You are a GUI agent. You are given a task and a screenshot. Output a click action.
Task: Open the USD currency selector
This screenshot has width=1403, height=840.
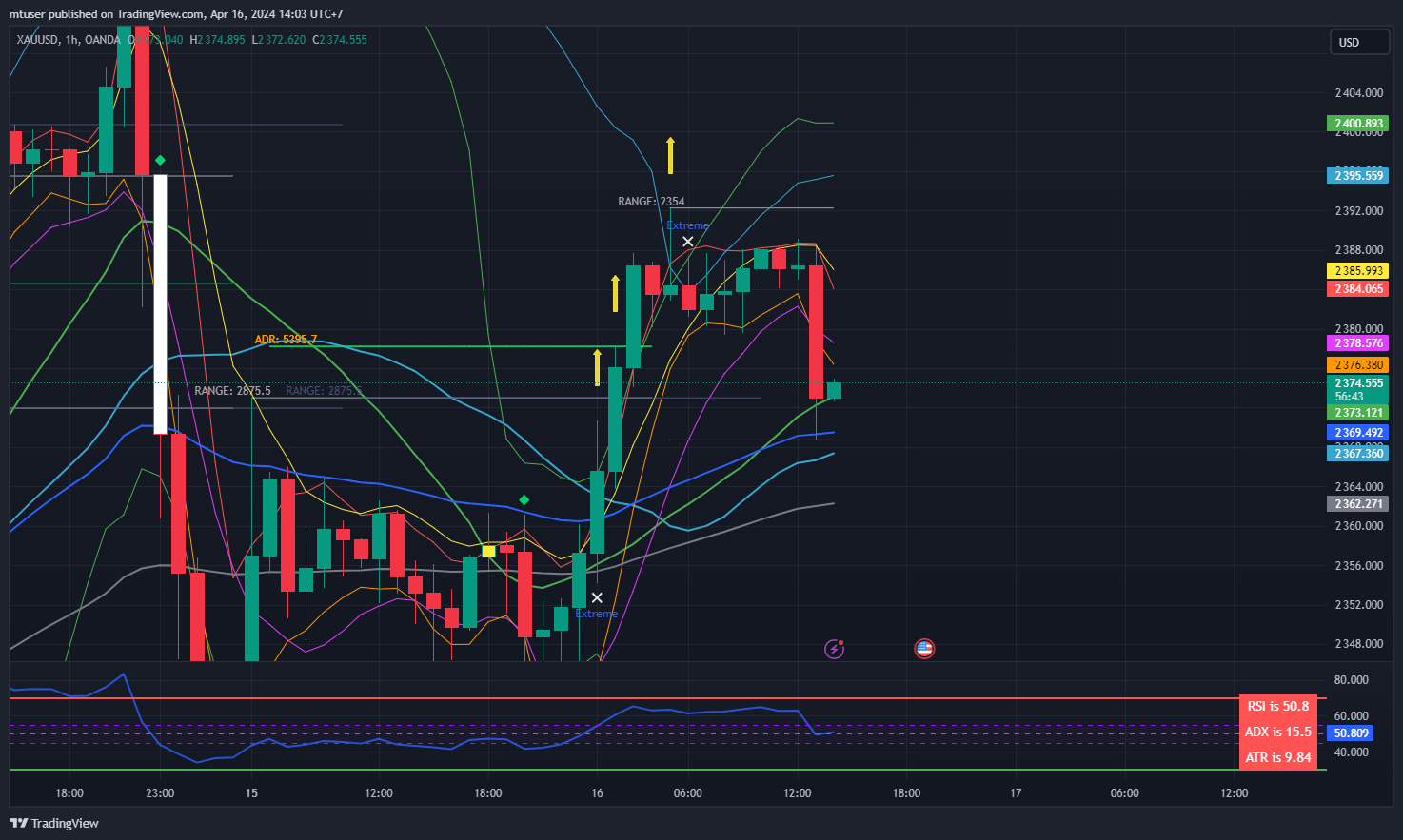[x=1359, y=42]
